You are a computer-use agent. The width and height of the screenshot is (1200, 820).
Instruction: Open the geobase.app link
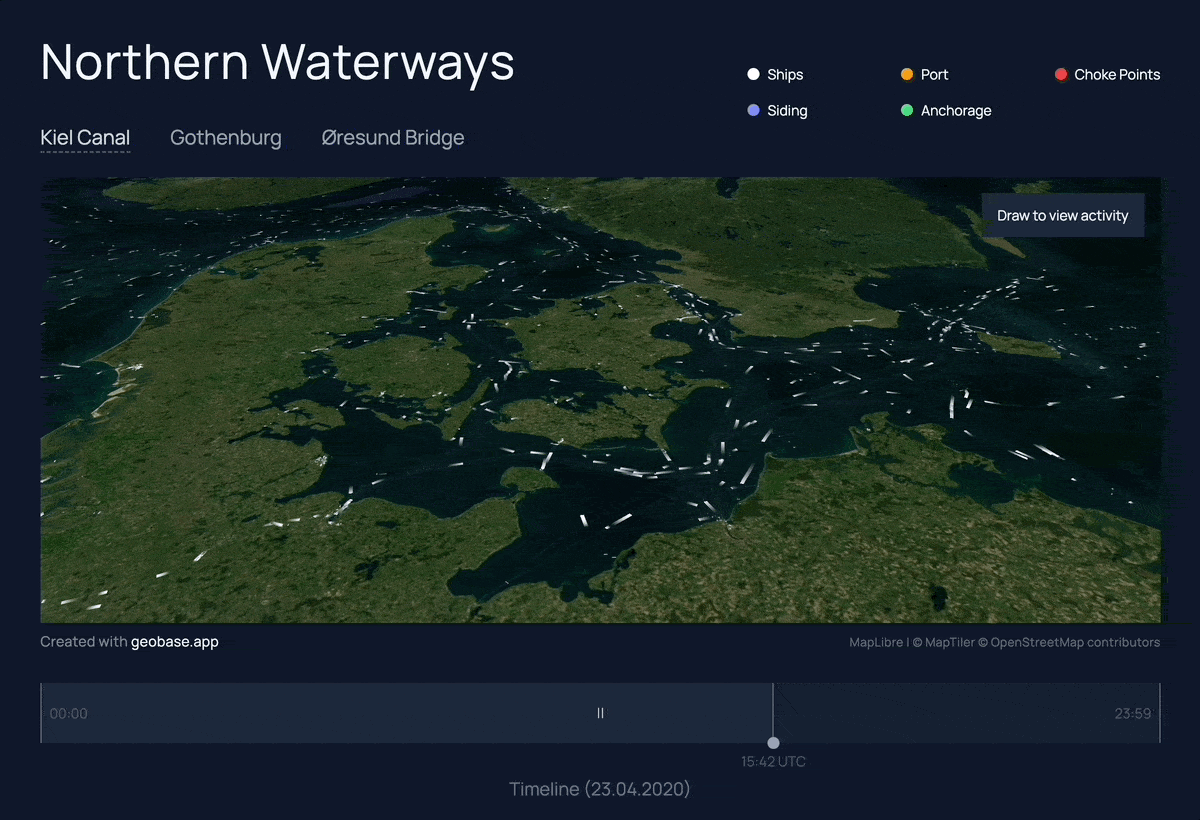(x=175, y=641)
